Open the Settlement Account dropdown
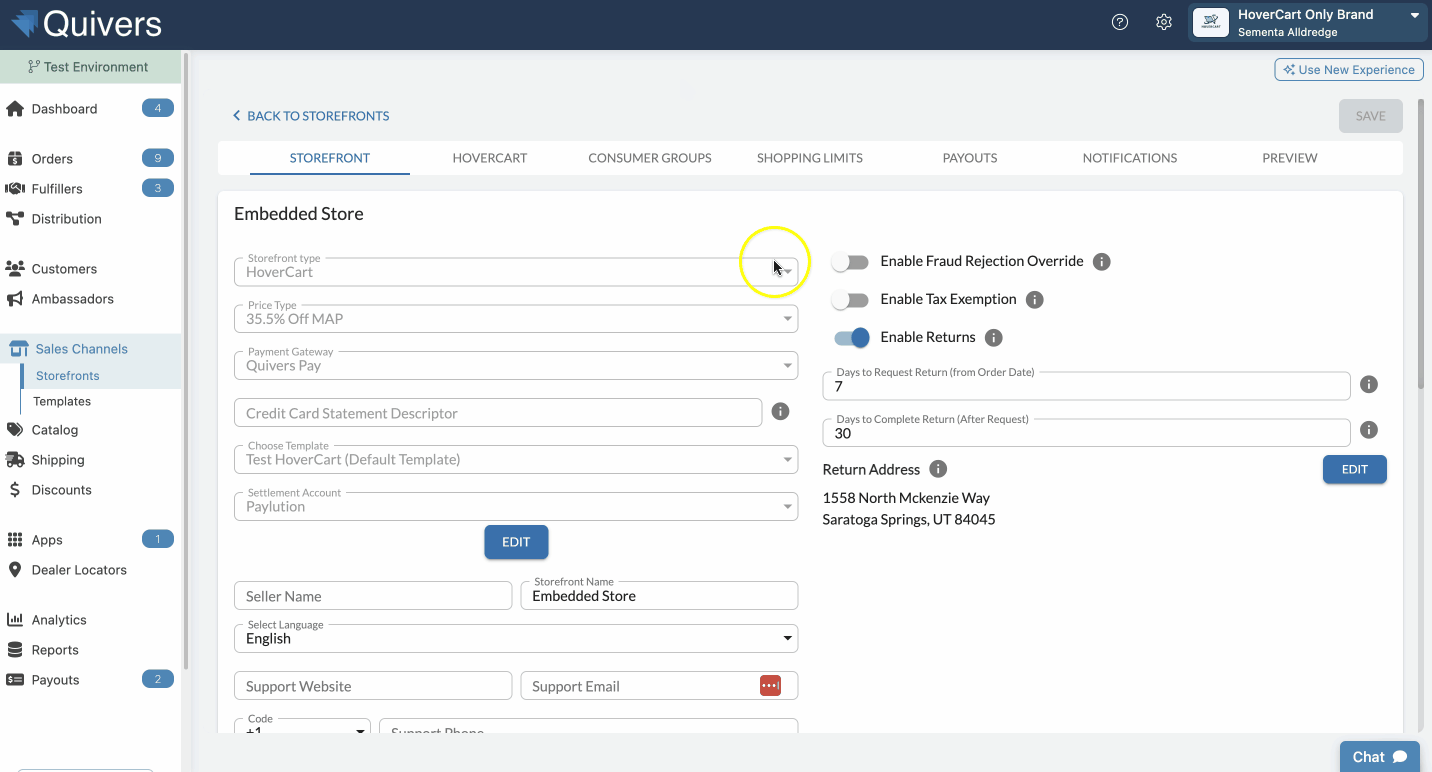Image resolution: width=1432 pixels, height=772 pixels. pos(516,506)
